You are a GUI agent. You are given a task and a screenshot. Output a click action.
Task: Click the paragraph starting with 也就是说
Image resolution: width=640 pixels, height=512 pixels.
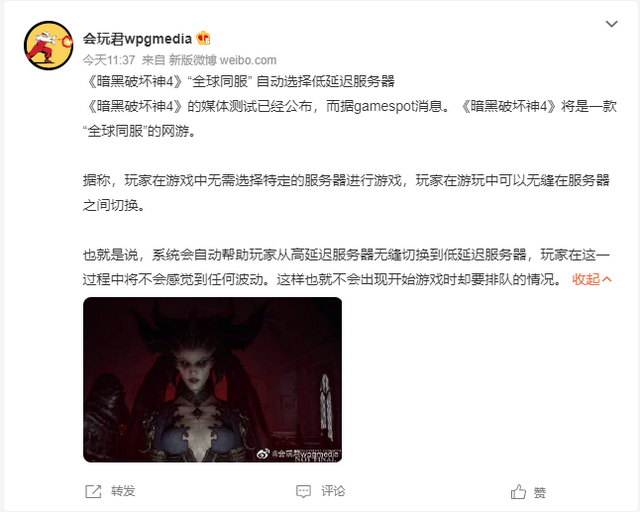pyautogui.click(x=346, y=267)
